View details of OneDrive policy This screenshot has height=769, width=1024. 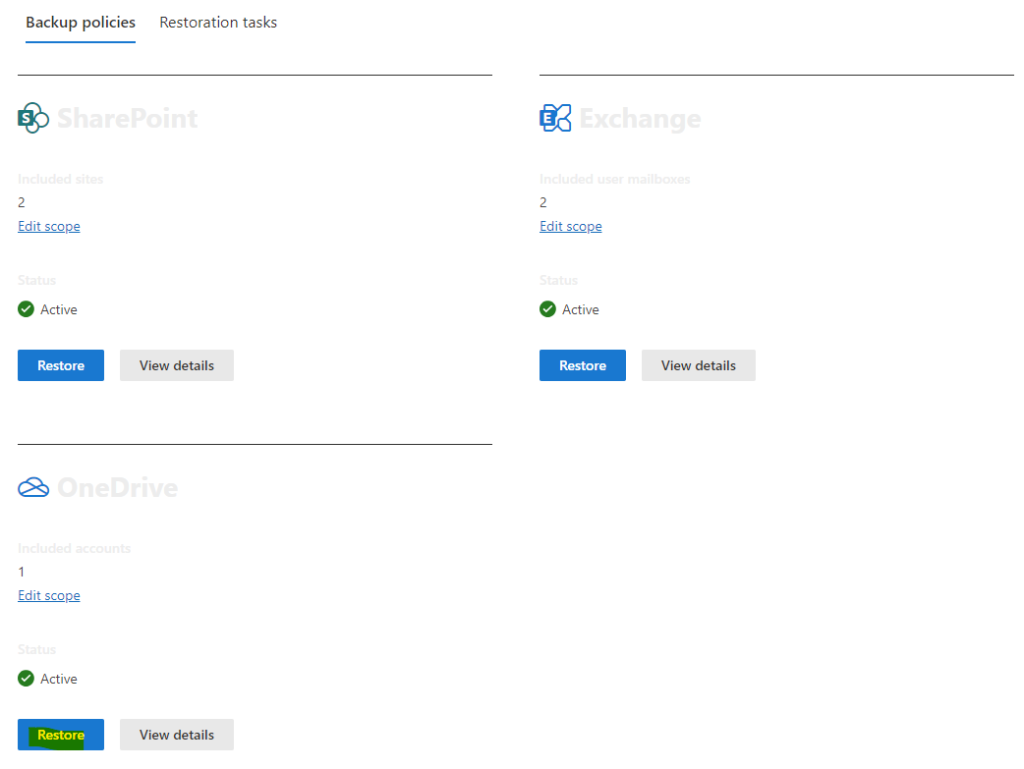tap(176, 734)
